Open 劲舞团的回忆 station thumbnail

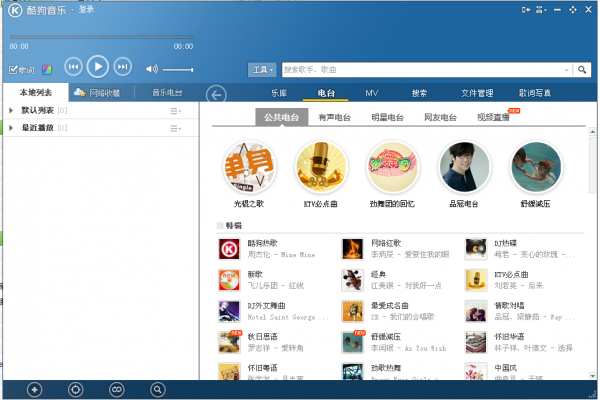(392, 167)
